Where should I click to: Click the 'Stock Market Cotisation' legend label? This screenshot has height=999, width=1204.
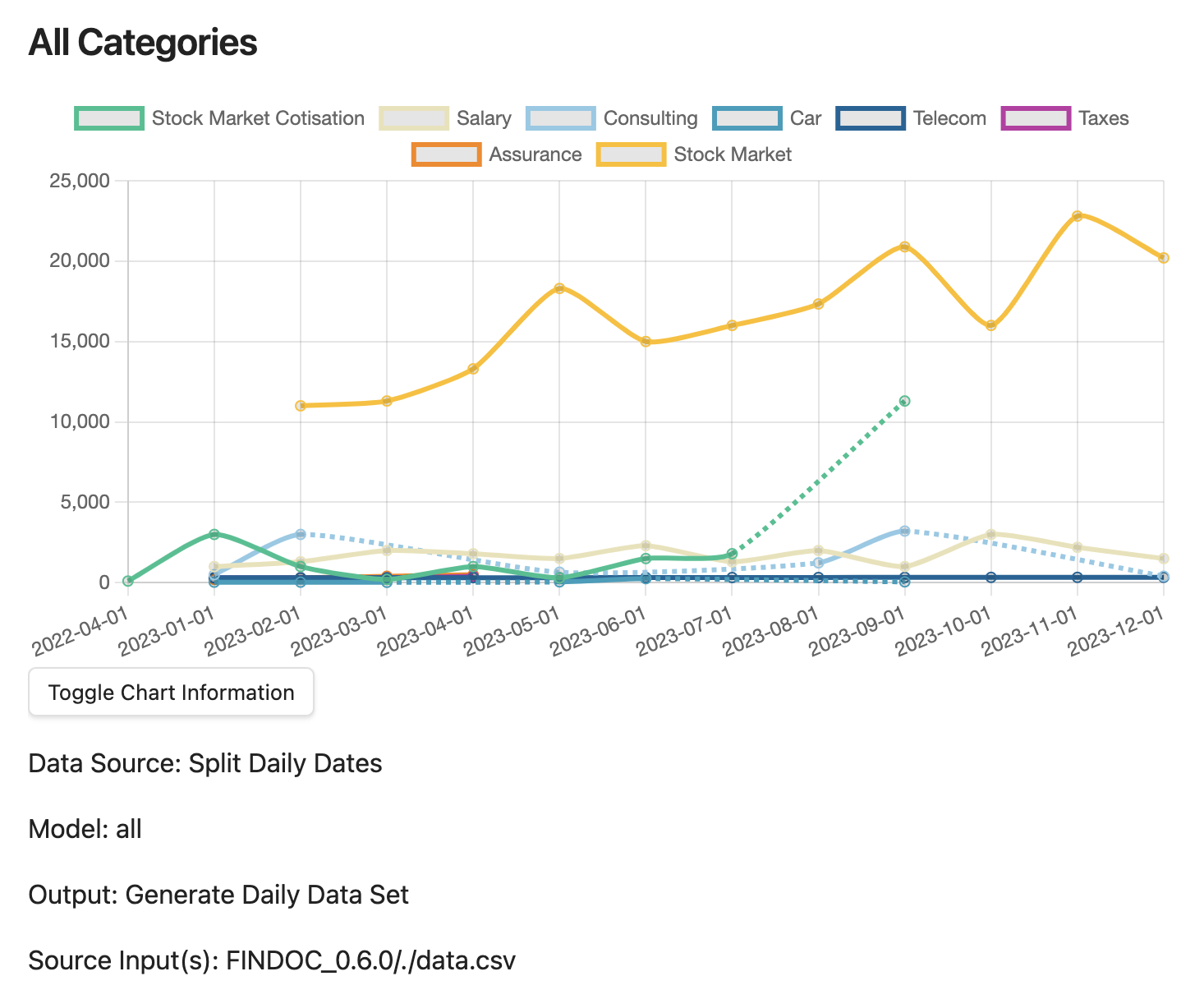coord(258,118)
